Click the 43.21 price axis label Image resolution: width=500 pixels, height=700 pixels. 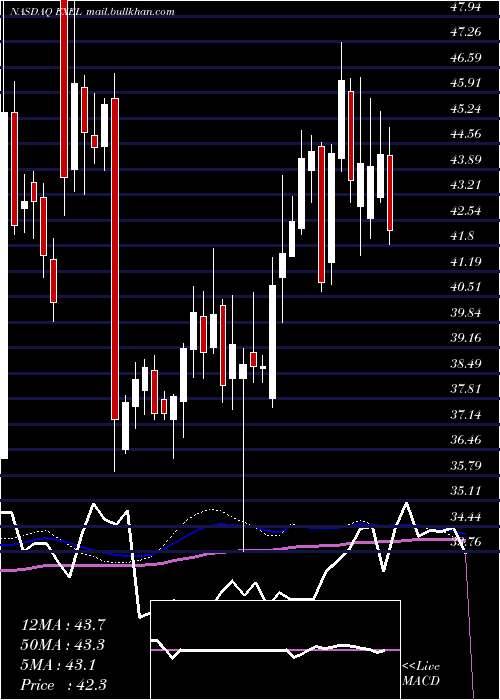point(466,185)
